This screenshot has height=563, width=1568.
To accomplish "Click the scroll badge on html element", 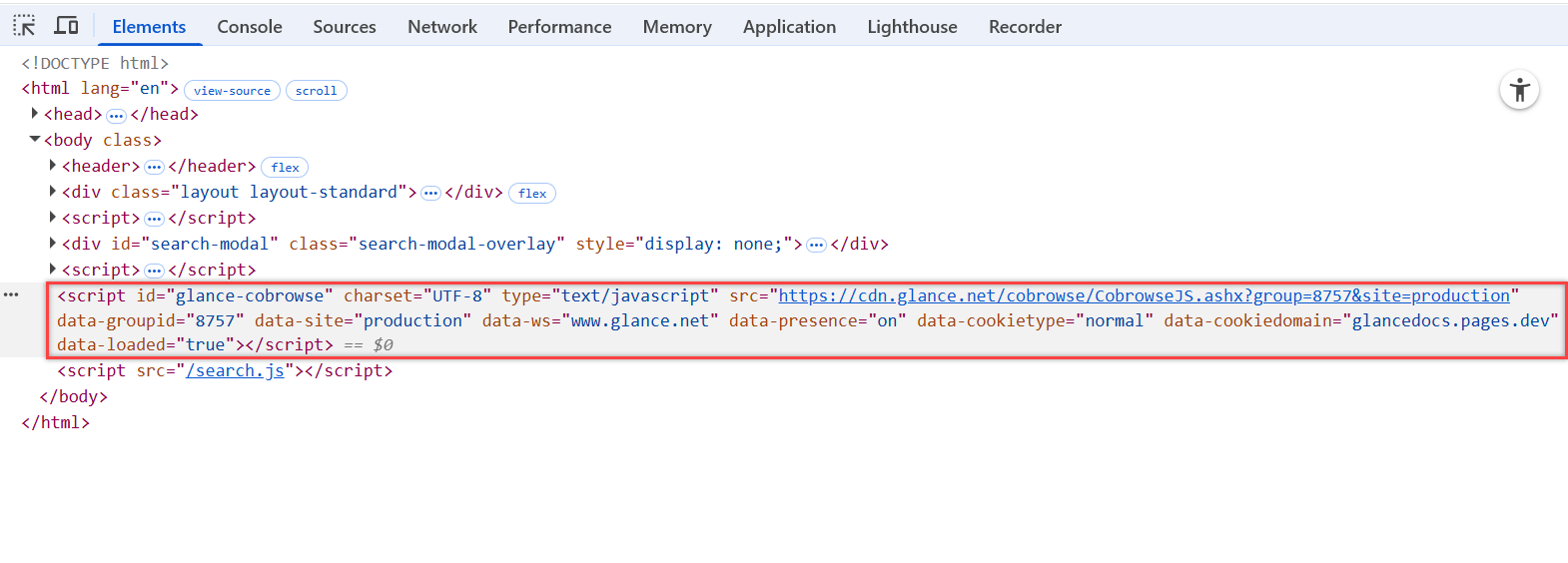I will tap(316, 91).
